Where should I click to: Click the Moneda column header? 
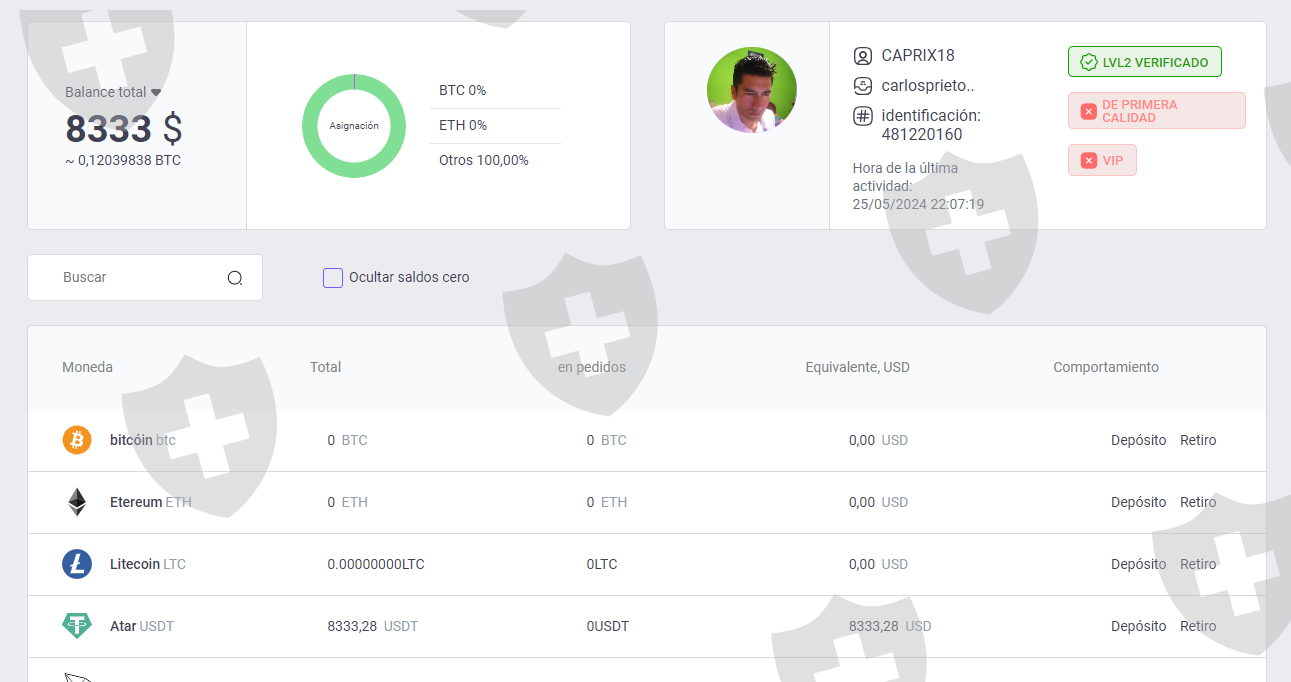click(x=87, y=367)
